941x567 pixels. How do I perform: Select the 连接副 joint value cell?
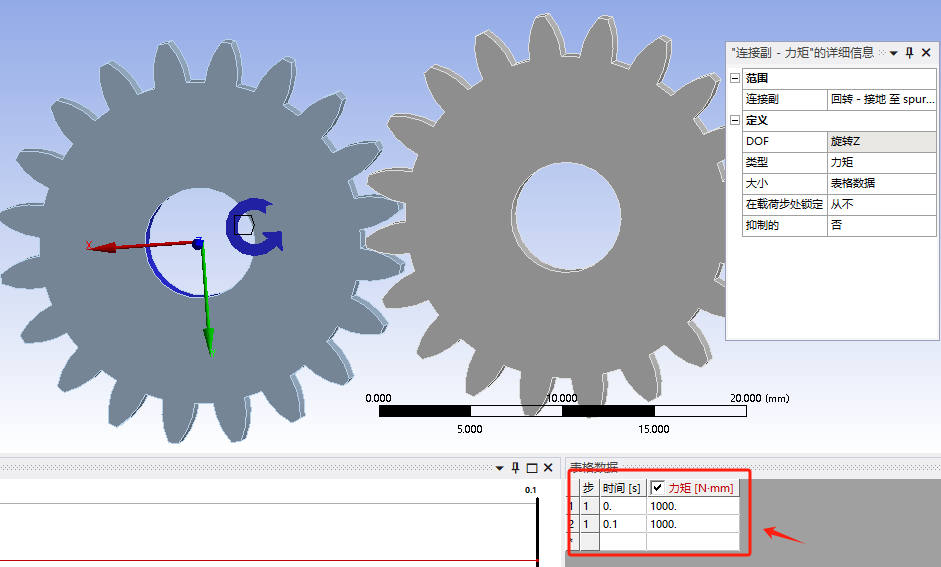(x=881, y=99)
